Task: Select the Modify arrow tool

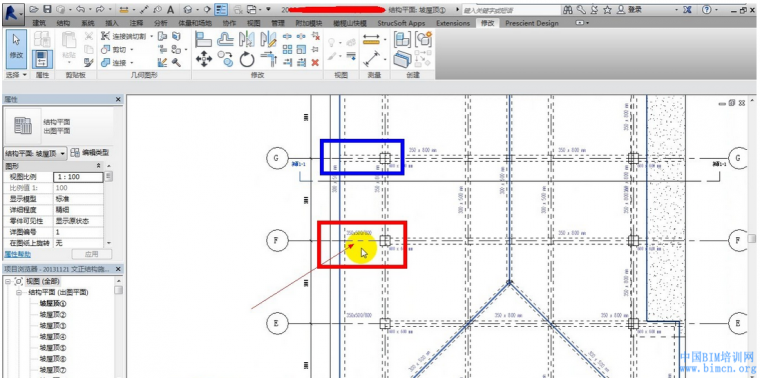Action: pyautogui.click(x=16, y=49)
